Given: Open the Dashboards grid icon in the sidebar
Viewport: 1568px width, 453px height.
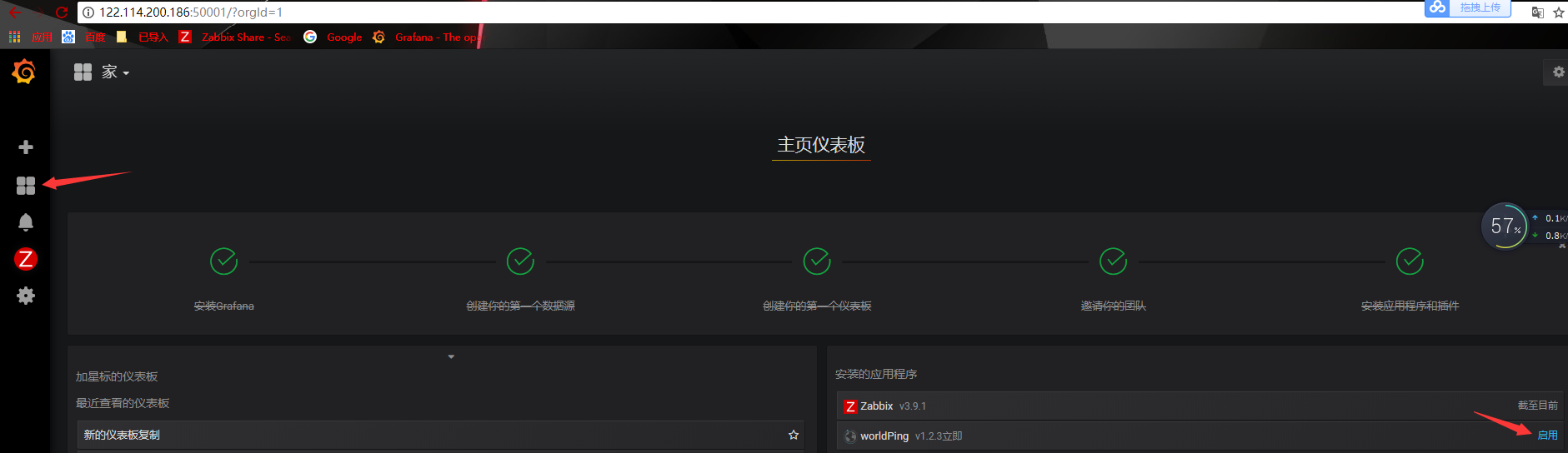Looking at the screenshot, I should [26, 186].
